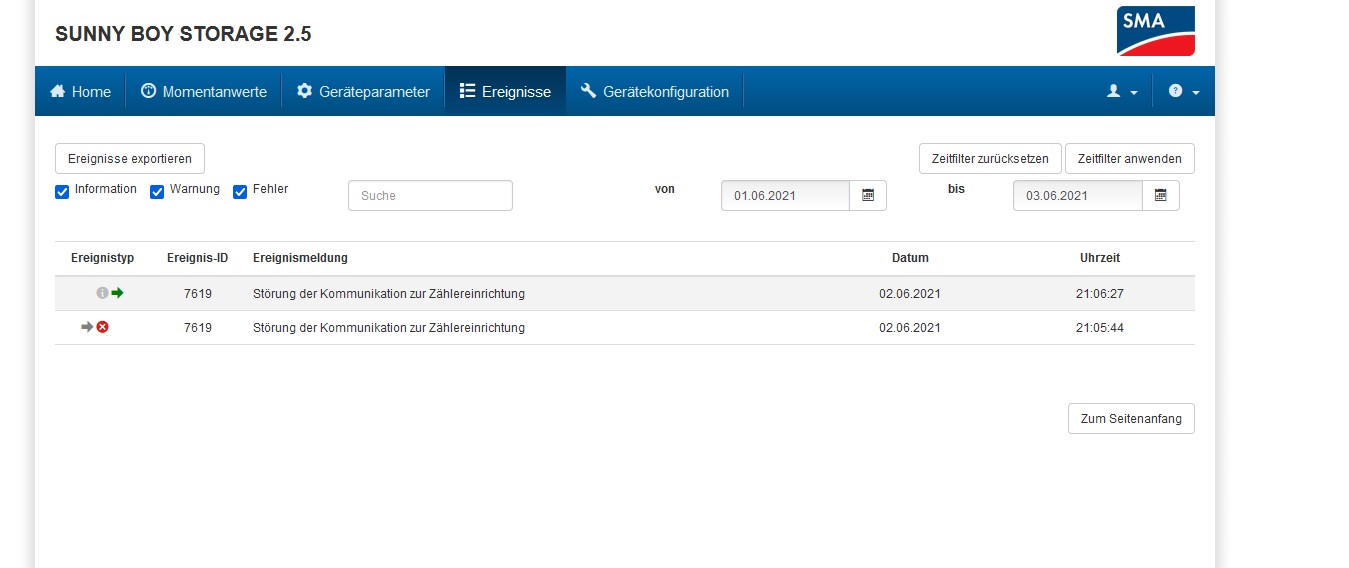Click Ereignis-ID 7619 in 21:06:27 row
This screenshot has width=1349, height=568.
coord(198,294)
